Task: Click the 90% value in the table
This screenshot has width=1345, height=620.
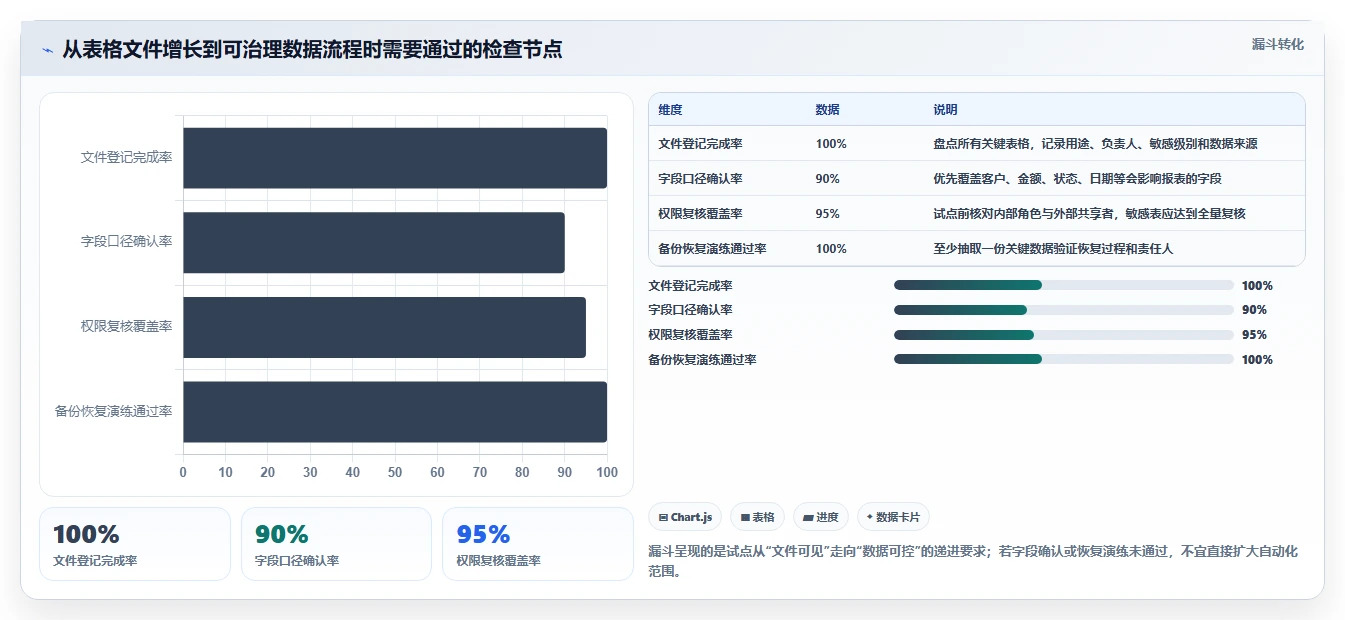Action: (x=827, y=179)
